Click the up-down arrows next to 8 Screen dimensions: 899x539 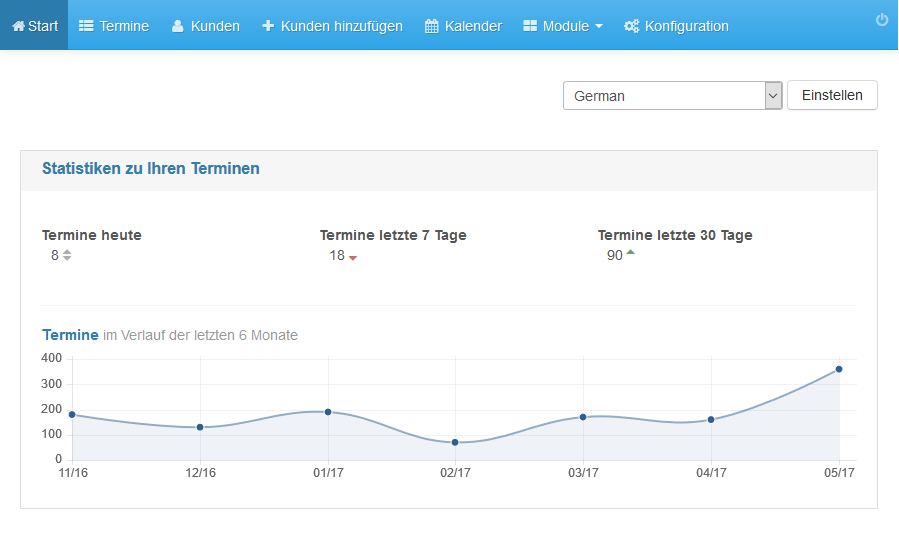click(x=67, y=255)
